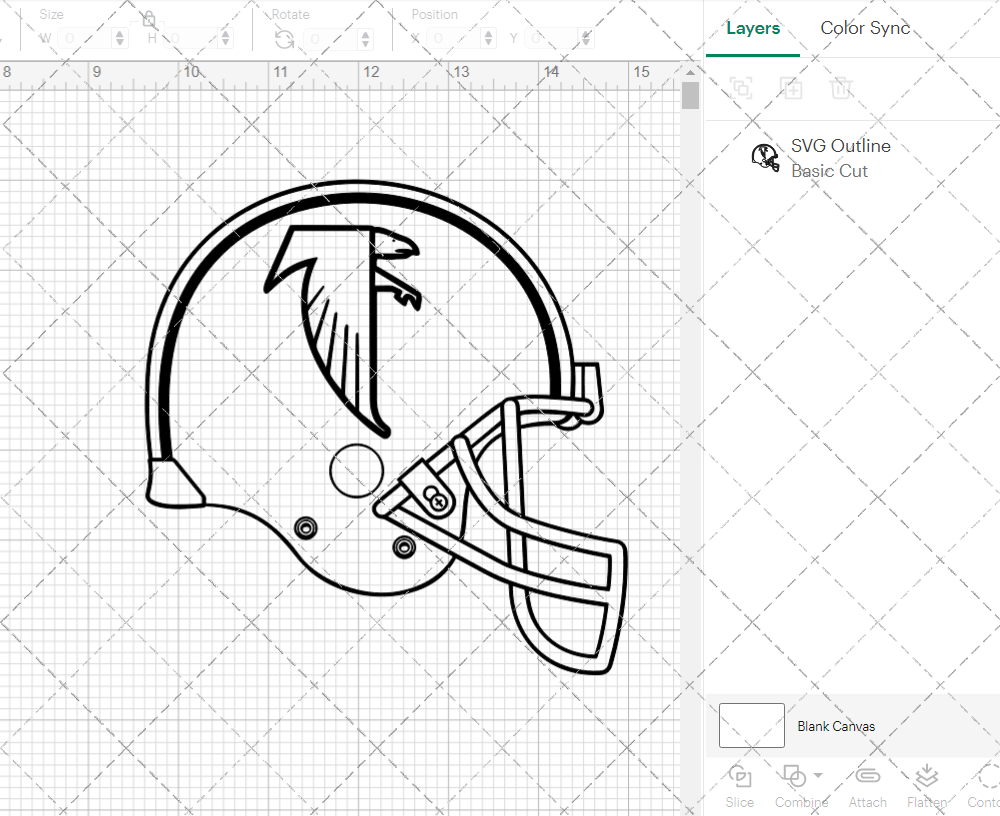Click the helmet layer thumbnail
The width and height of the screenshot is (1000, 816).
coord(765,158)
